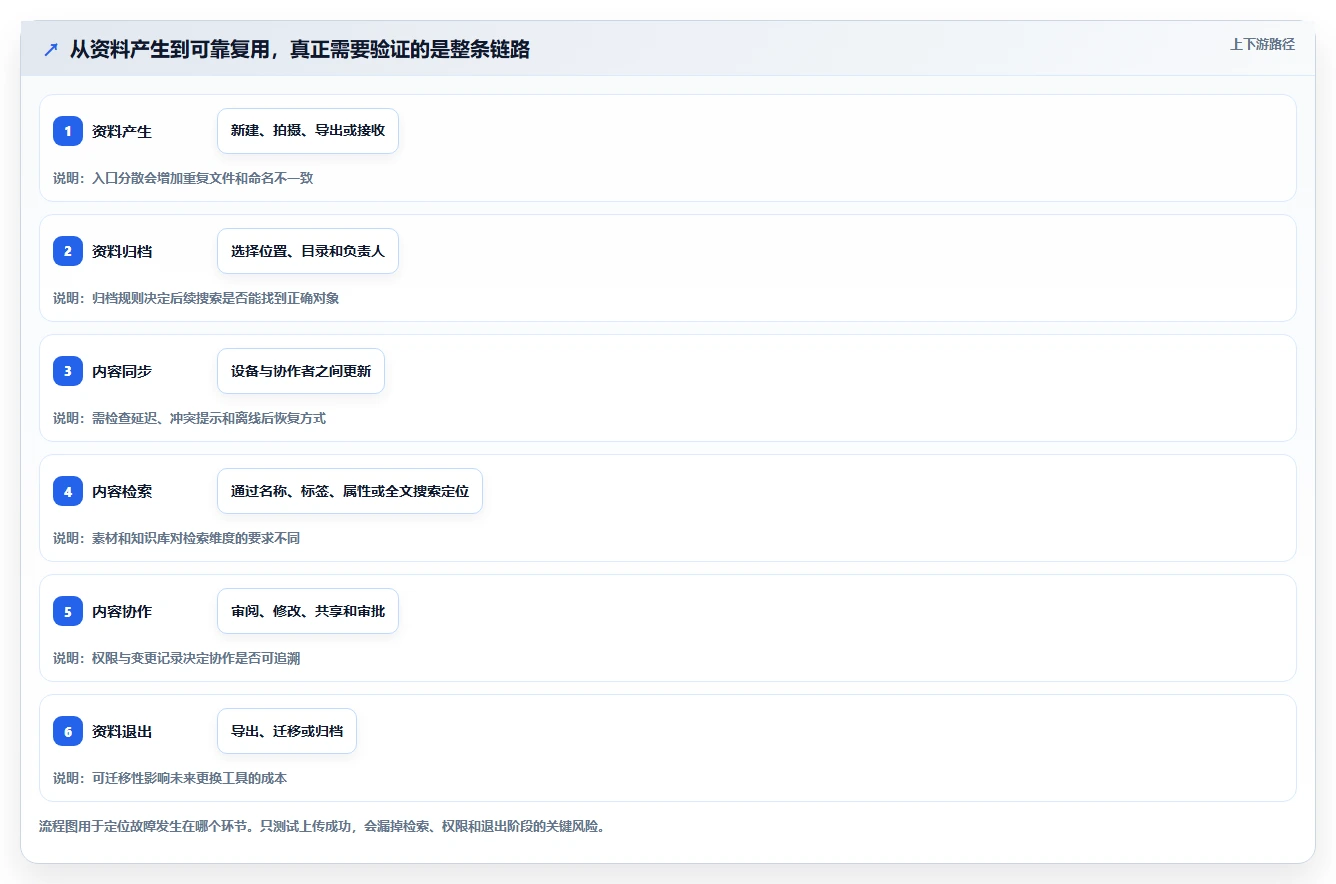Select step number badge 1
The image size is (1336, 884).
68,131
